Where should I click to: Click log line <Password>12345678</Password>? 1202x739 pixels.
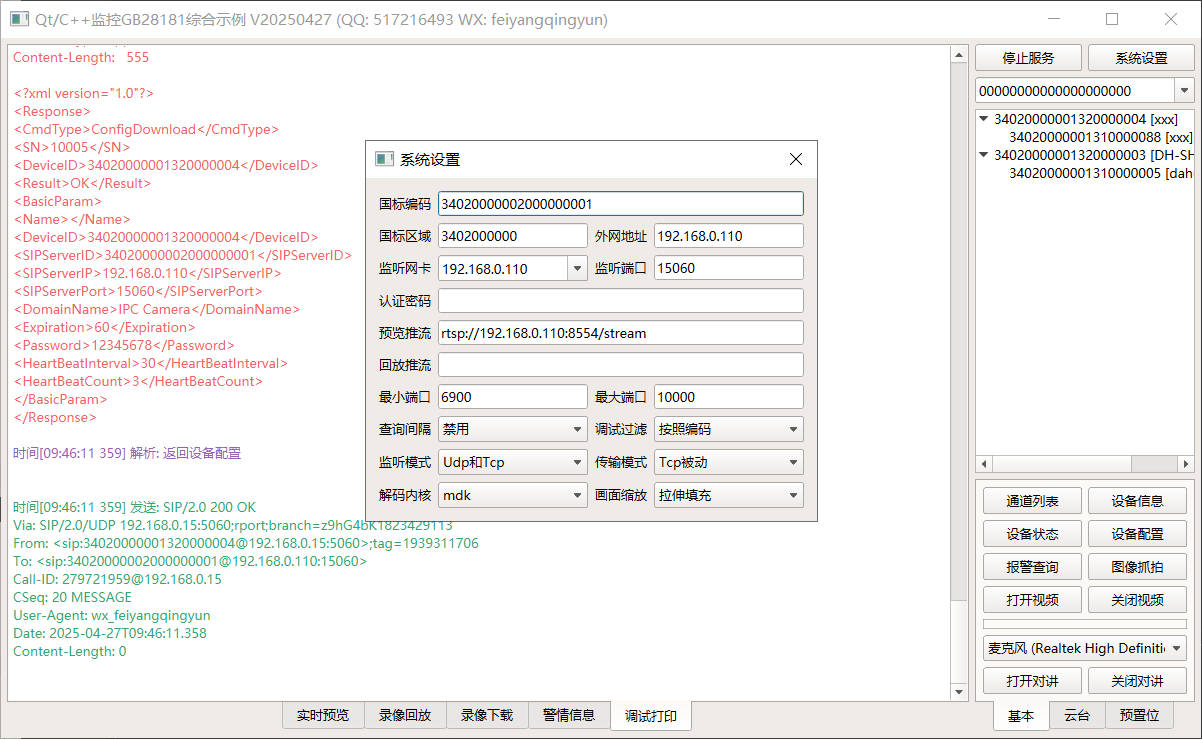(x=124, y=345)
